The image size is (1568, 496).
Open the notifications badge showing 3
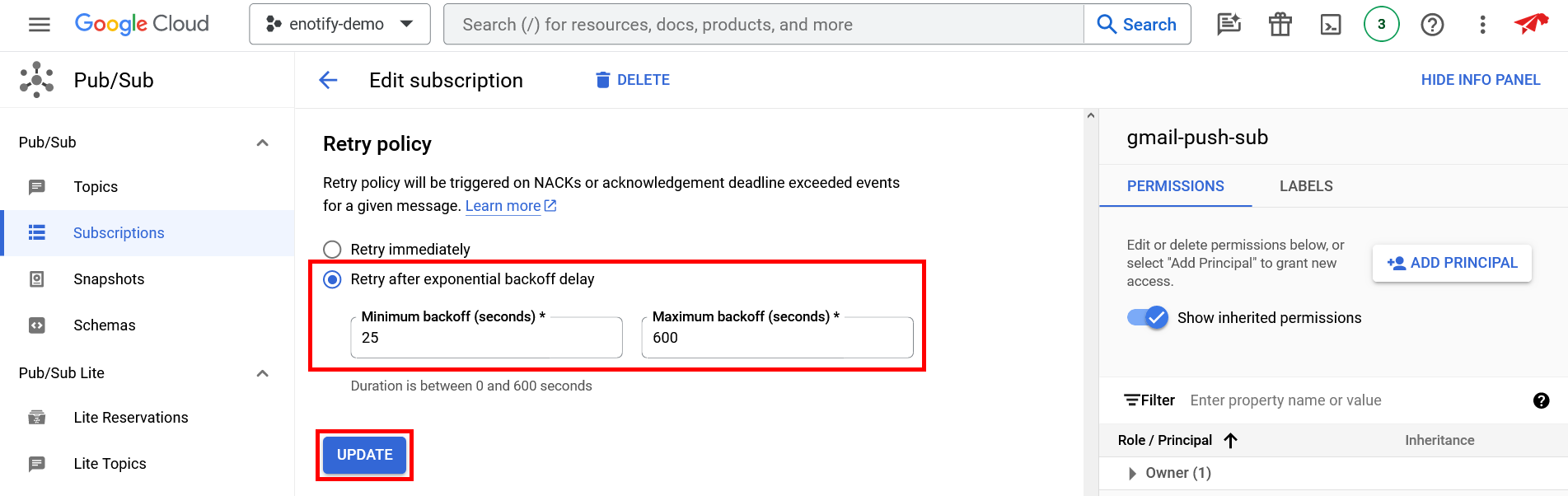pyautogui.click(x=1381, y=25)
